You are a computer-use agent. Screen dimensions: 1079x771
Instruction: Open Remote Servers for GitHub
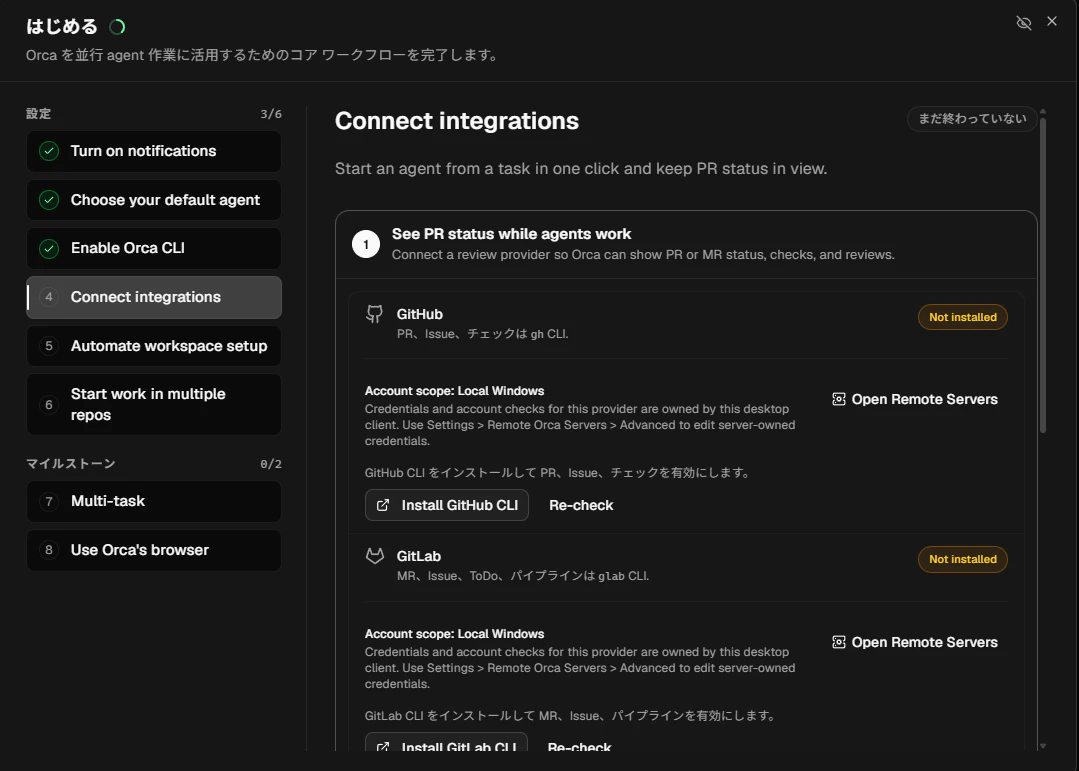point(915,399)
